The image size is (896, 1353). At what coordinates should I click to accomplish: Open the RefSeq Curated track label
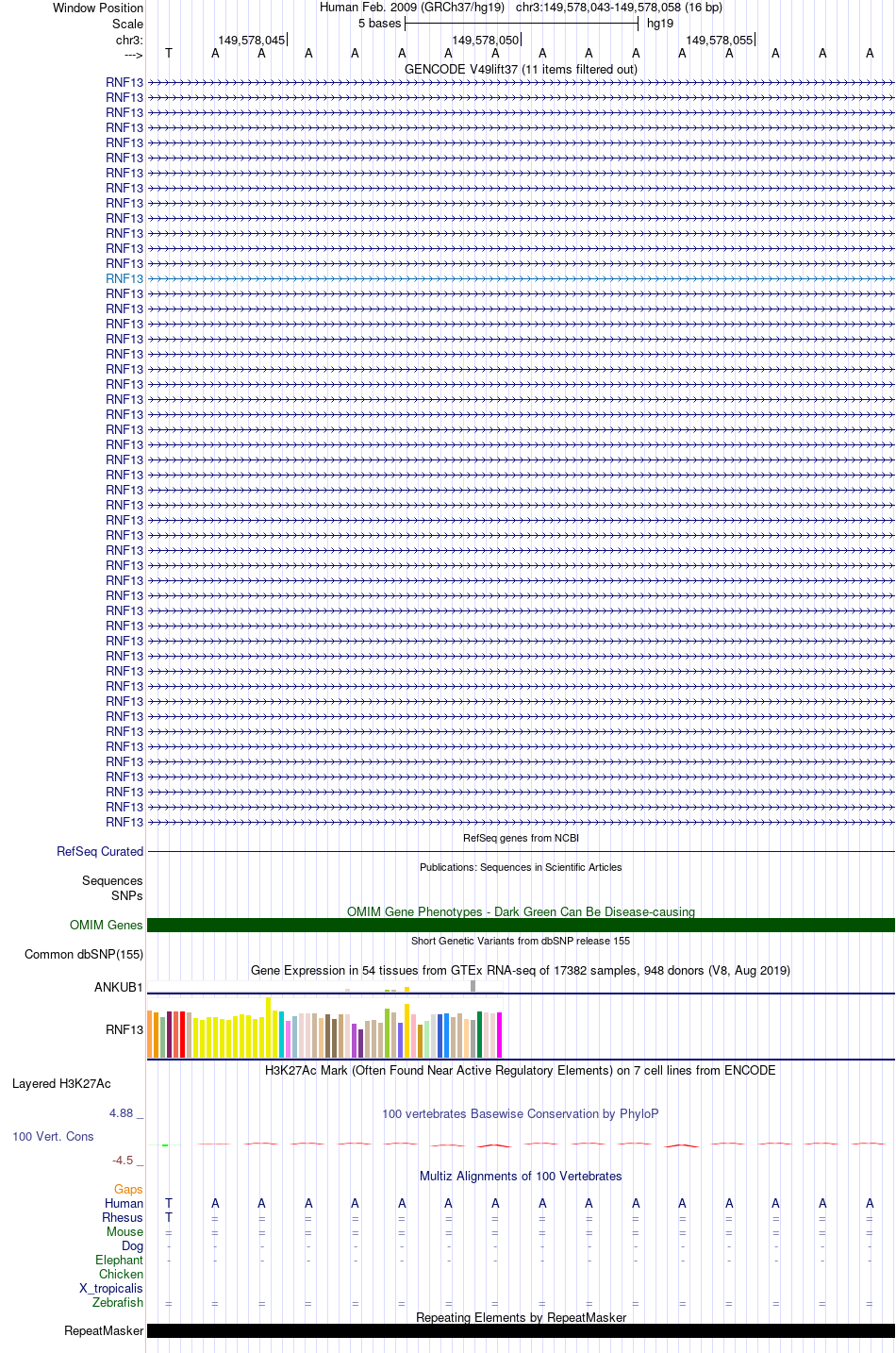coord(100,851)
